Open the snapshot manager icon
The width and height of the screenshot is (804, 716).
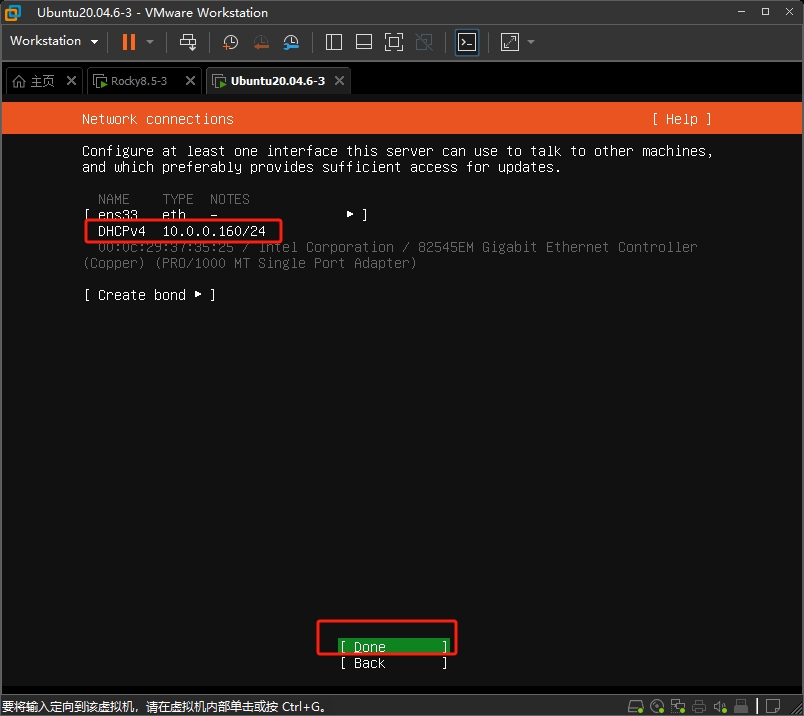click(291, 42)
